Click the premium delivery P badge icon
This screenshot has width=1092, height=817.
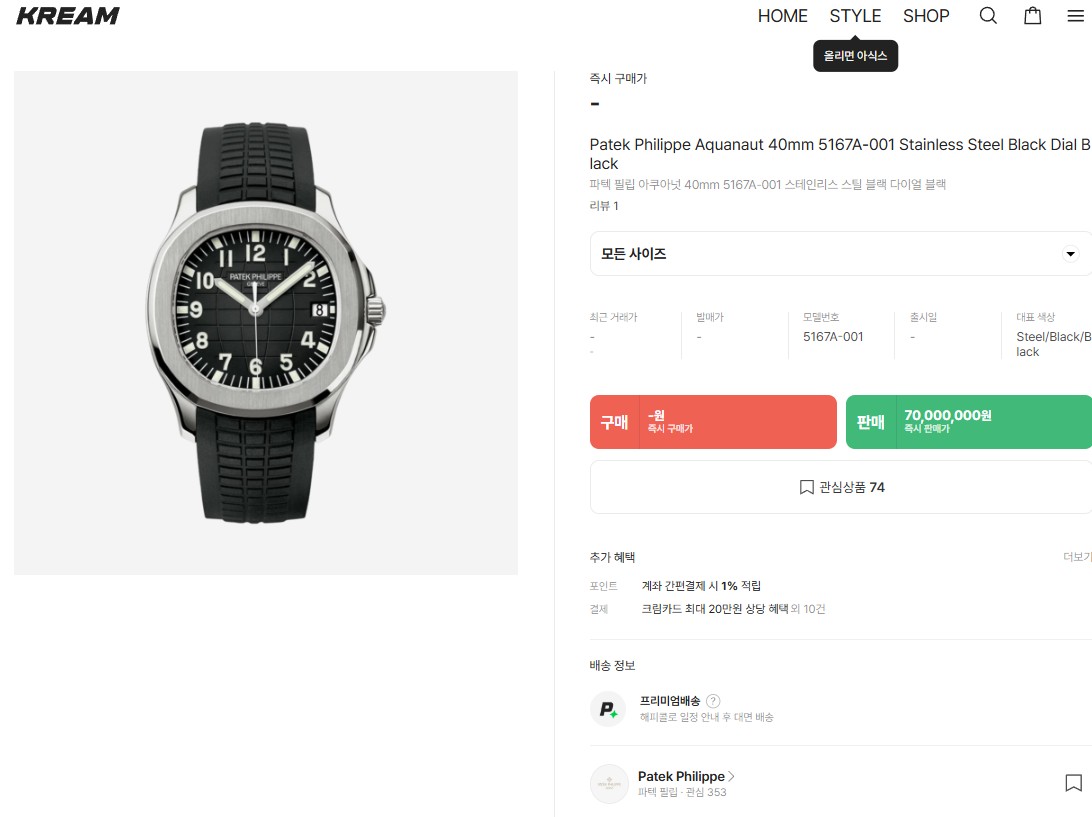click(608, 709)
